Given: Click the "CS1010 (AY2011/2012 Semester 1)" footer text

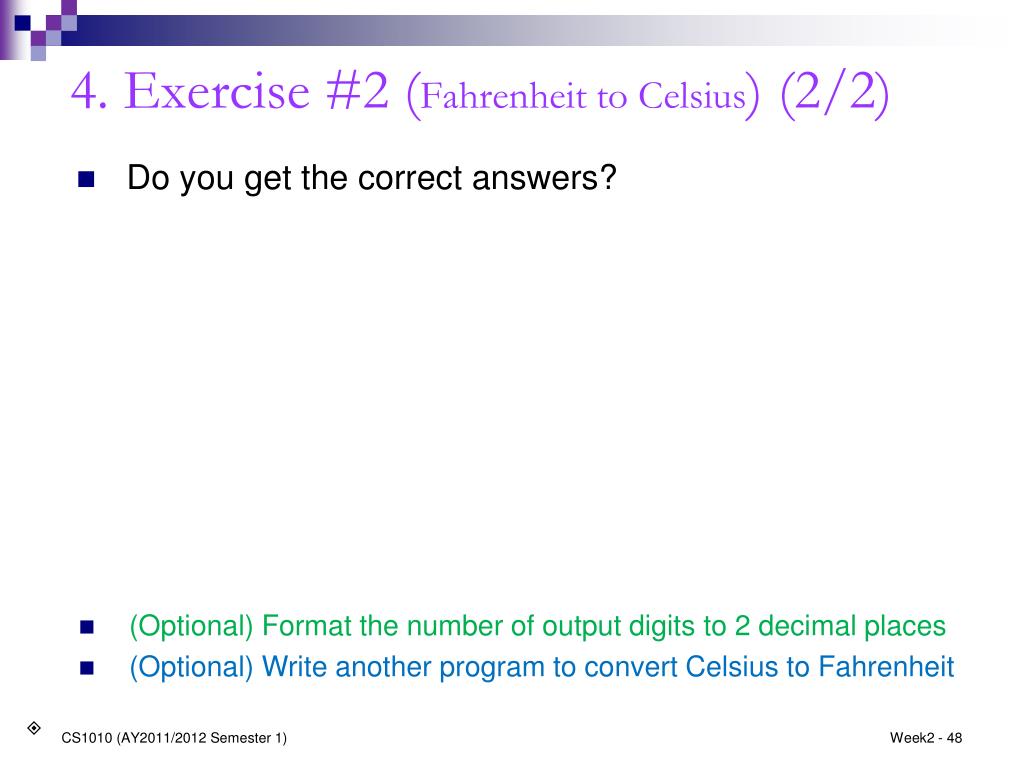Looking at the screenshot, I should (x=174, y=738).
